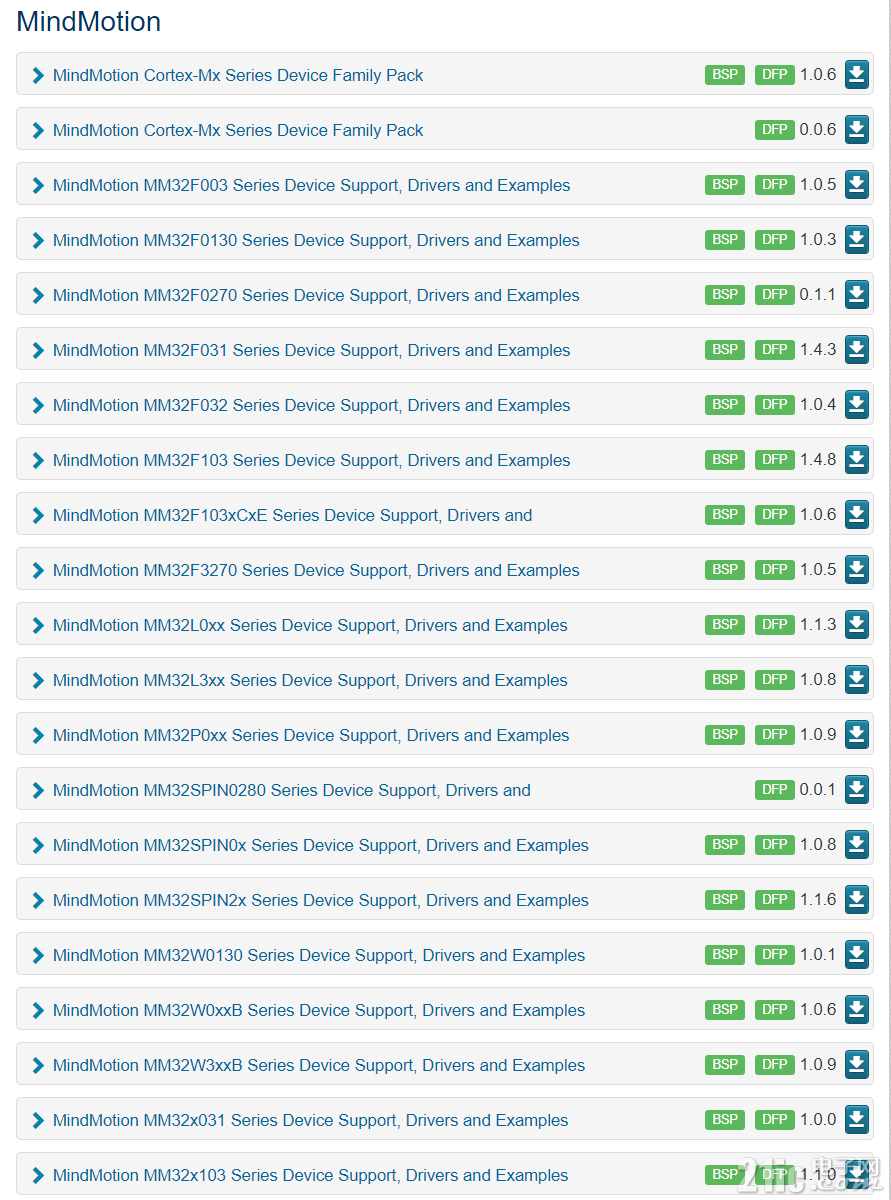Download the MM32F103xCxE Series pack
The image size is (891, 1200).
[x=857, y=515]
